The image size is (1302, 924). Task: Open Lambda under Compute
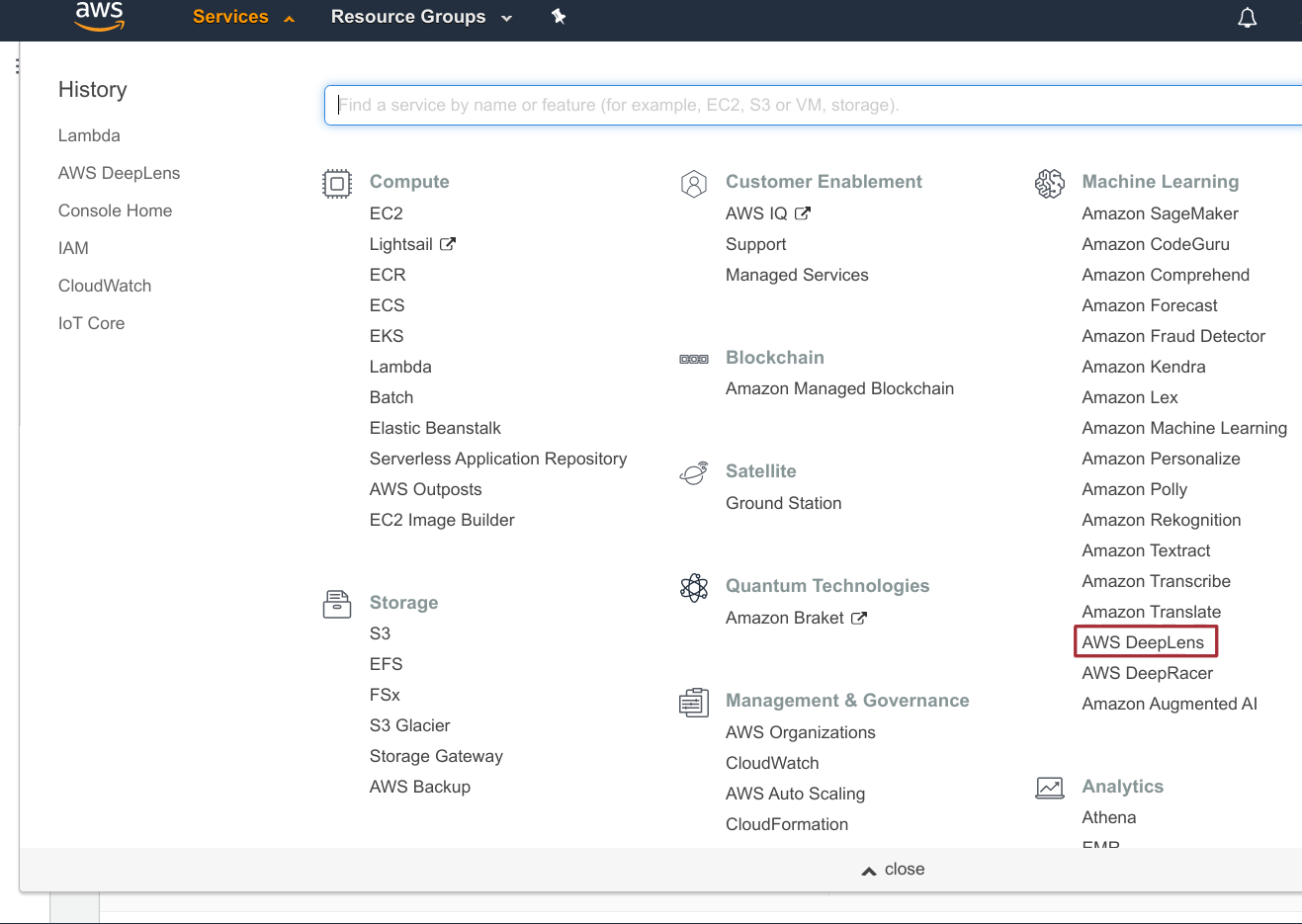[x=400, y=367]
